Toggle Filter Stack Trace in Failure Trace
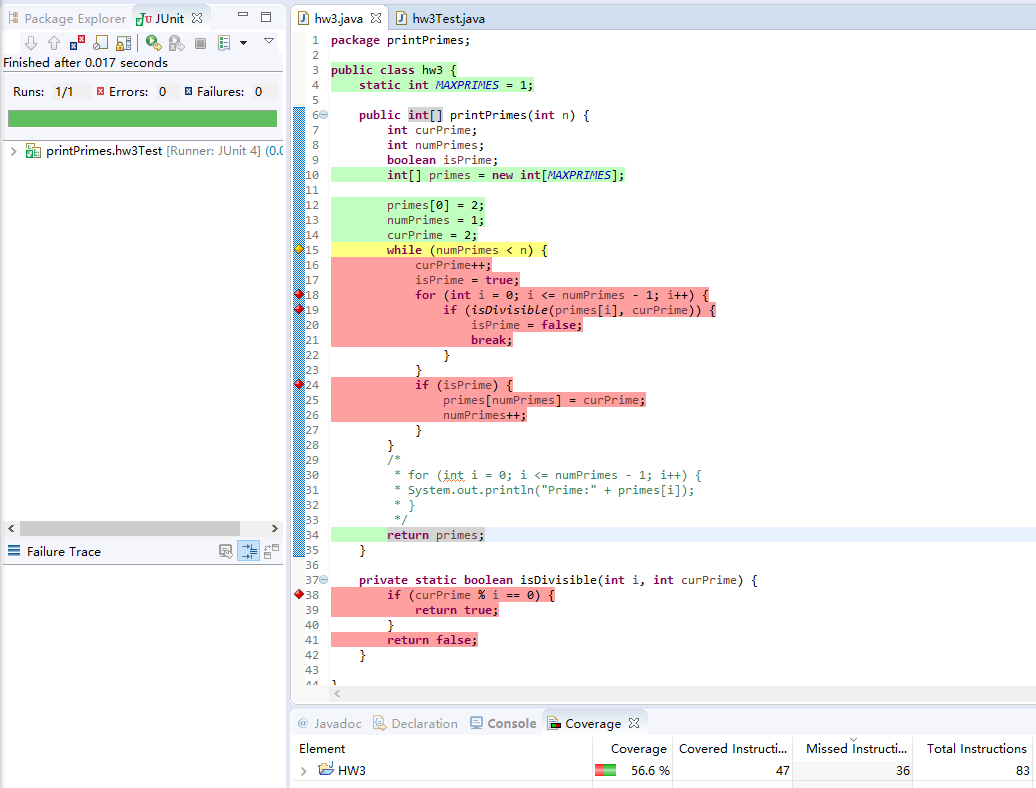 click(x=249, y=551)
